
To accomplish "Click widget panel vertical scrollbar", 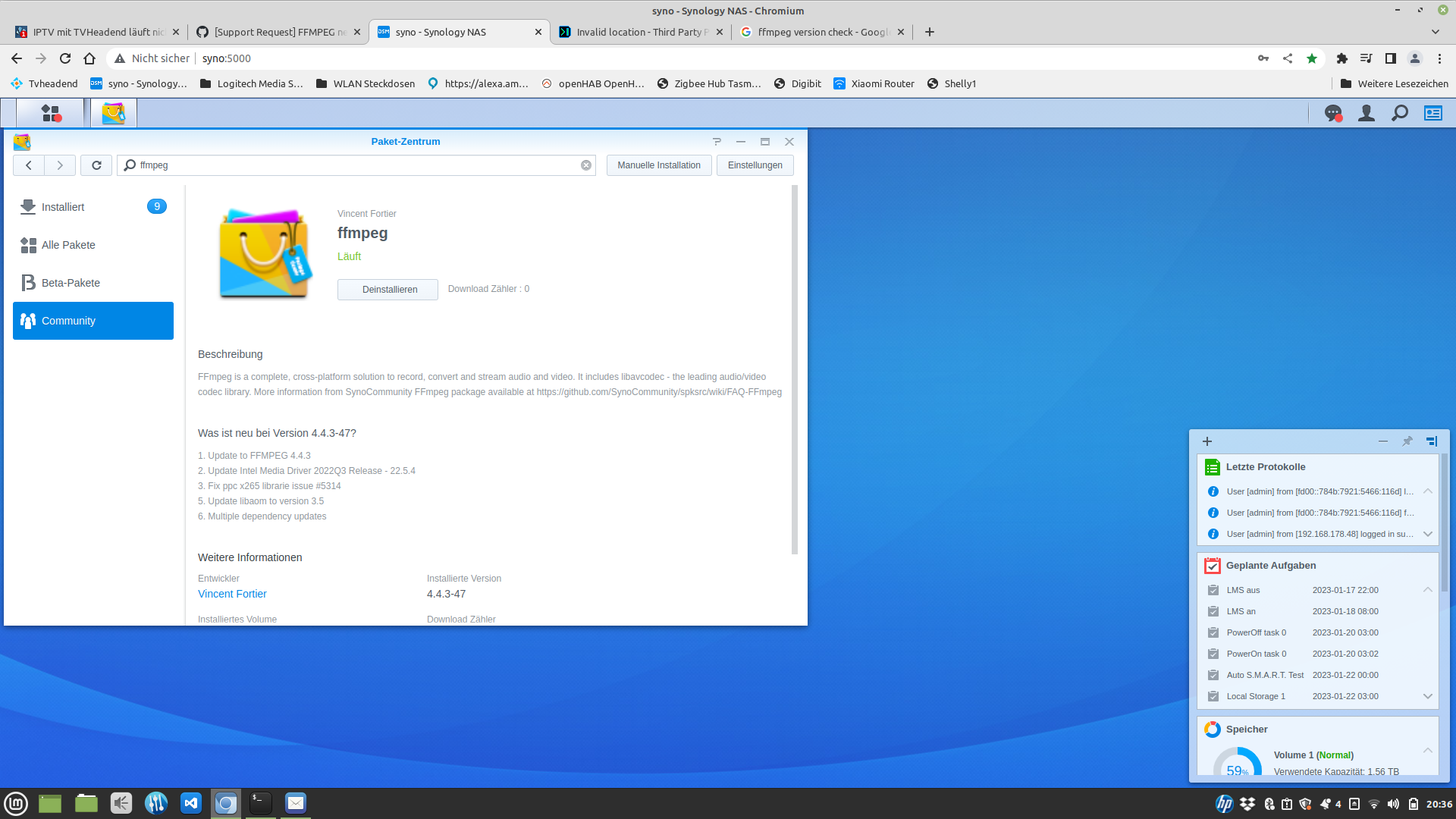I will pyautogui.click(x=1444, y=523).
